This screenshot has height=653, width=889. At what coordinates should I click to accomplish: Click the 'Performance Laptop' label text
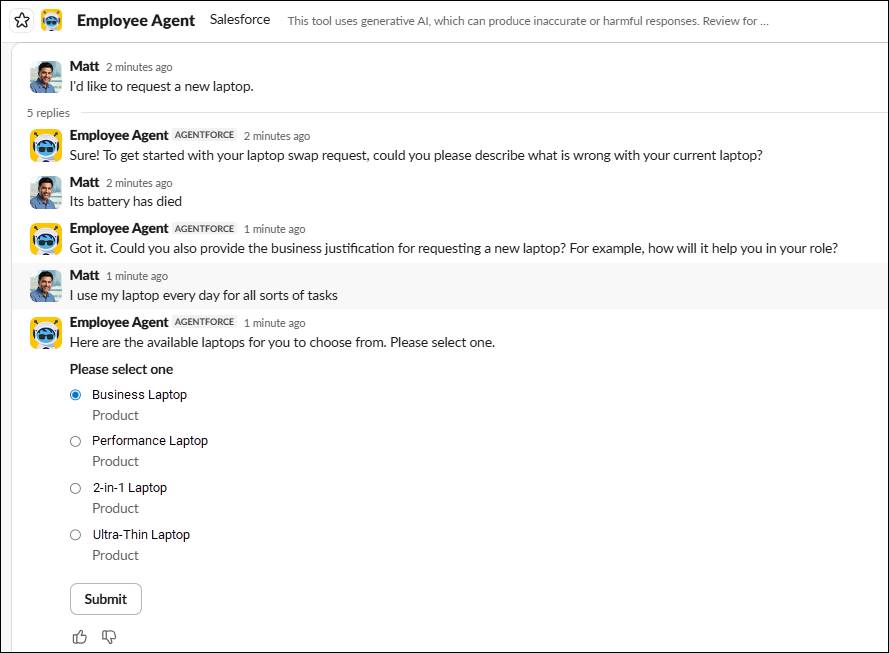point(150,441)
